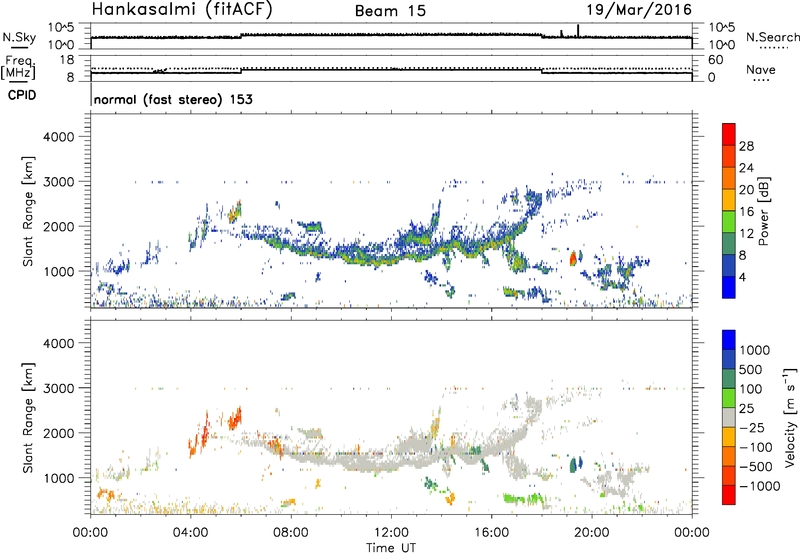Click the "CPID" label
This screenshot has height=554, width=800.
click(22, 95)
